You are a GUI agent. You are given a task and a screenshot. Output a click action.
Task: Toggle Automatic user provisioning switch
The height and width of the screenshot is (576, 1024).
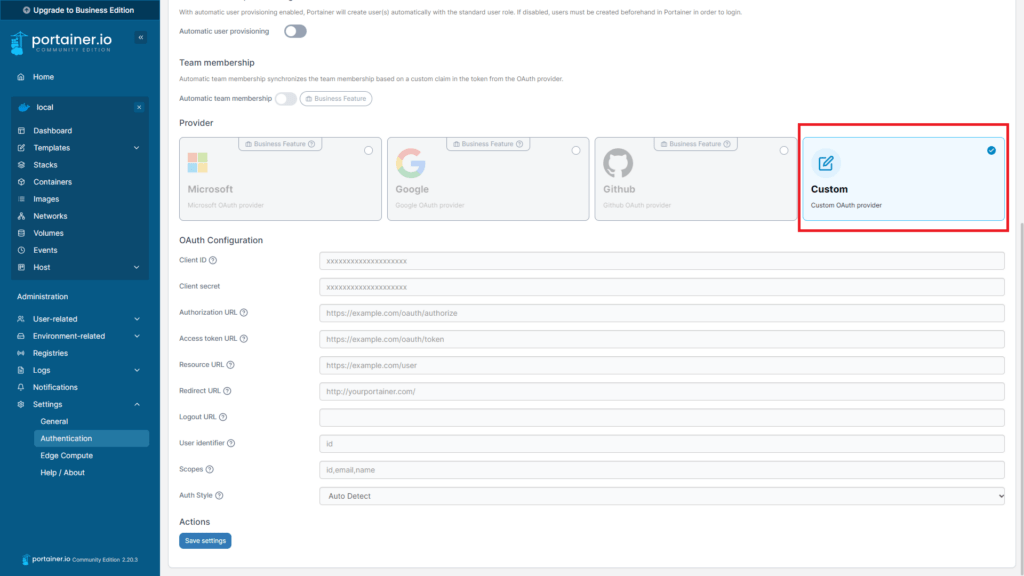tap(295, 31)
